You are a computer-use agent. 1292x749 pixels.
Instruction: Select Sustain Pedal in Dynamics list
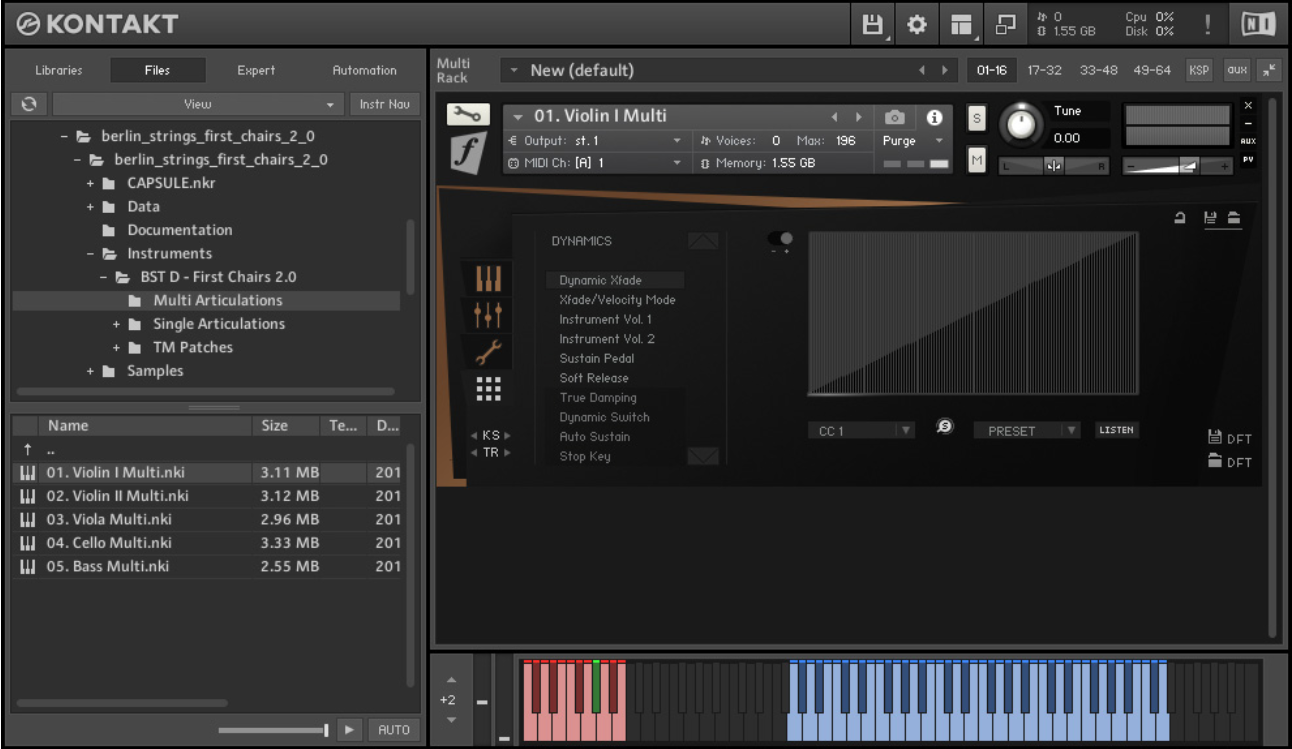click(596, 358)
